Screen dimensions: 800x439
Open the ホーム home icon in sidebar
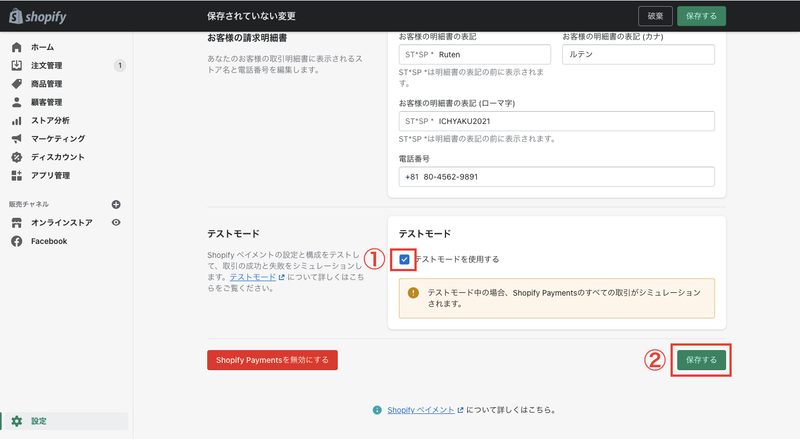tap(16, 47)
